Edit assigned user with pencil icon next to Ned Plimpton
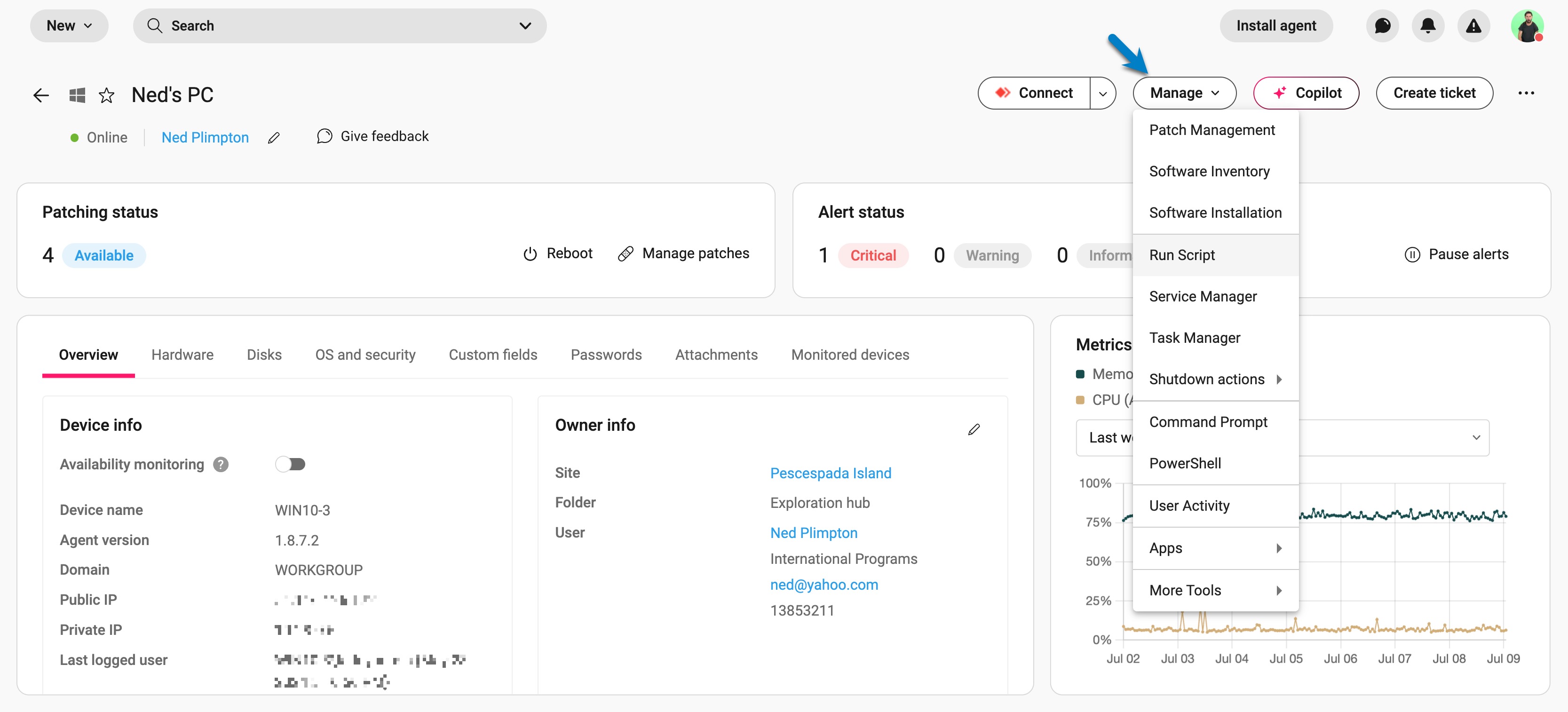The image size is (1568, 712). click(274, 137)
